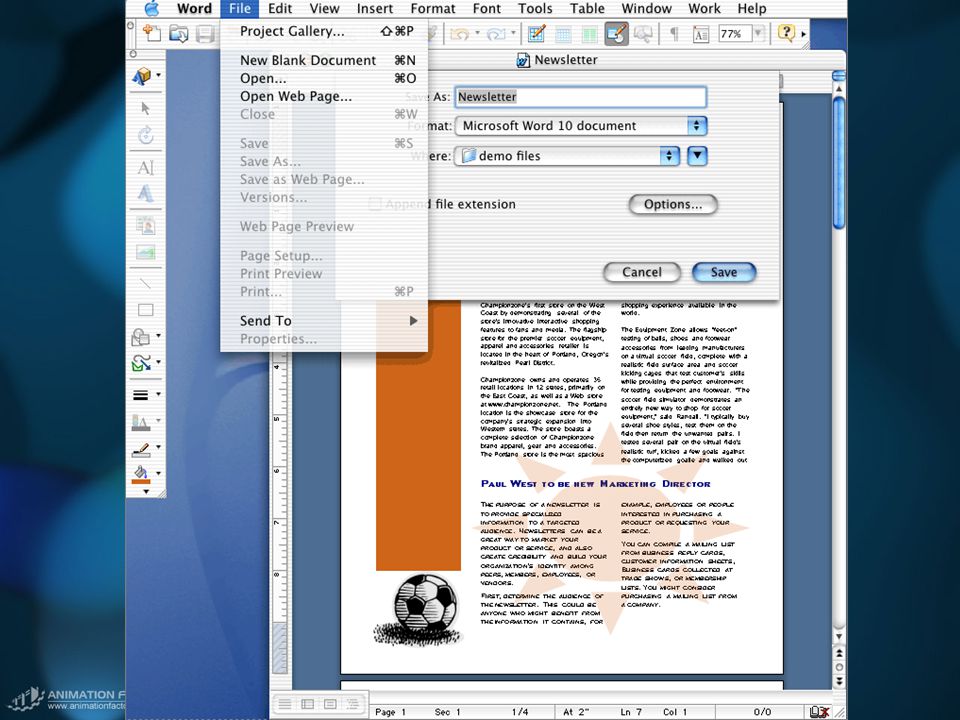Open the Draw cube menu icon

click(142, 76)
